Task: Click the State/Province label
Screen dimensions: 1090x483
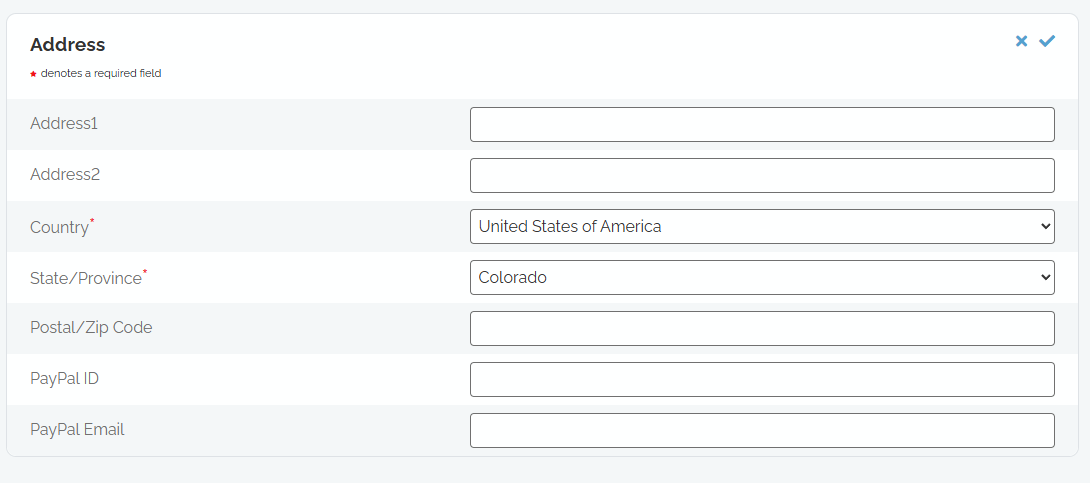Action: pos(86,278)
